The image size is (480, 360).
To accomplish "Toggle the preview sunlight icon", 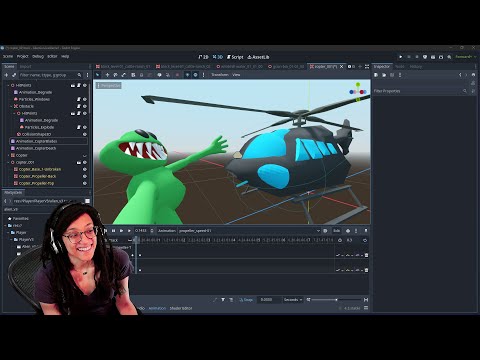I will tap(187, 75).
